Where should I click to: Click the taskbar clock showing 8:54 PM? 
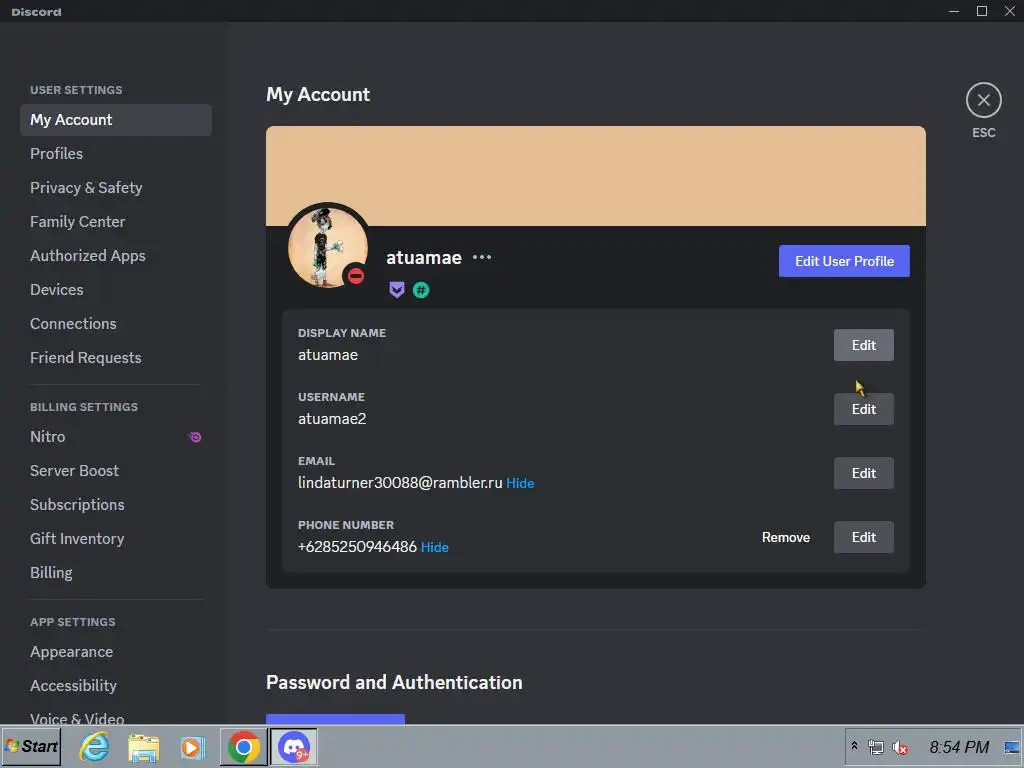click(x=959, y=747)
